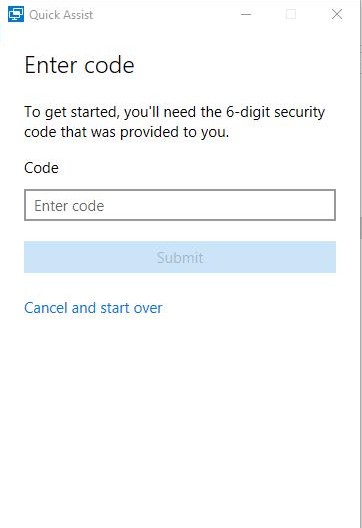Click the square icon in title bar

[291, 14]
